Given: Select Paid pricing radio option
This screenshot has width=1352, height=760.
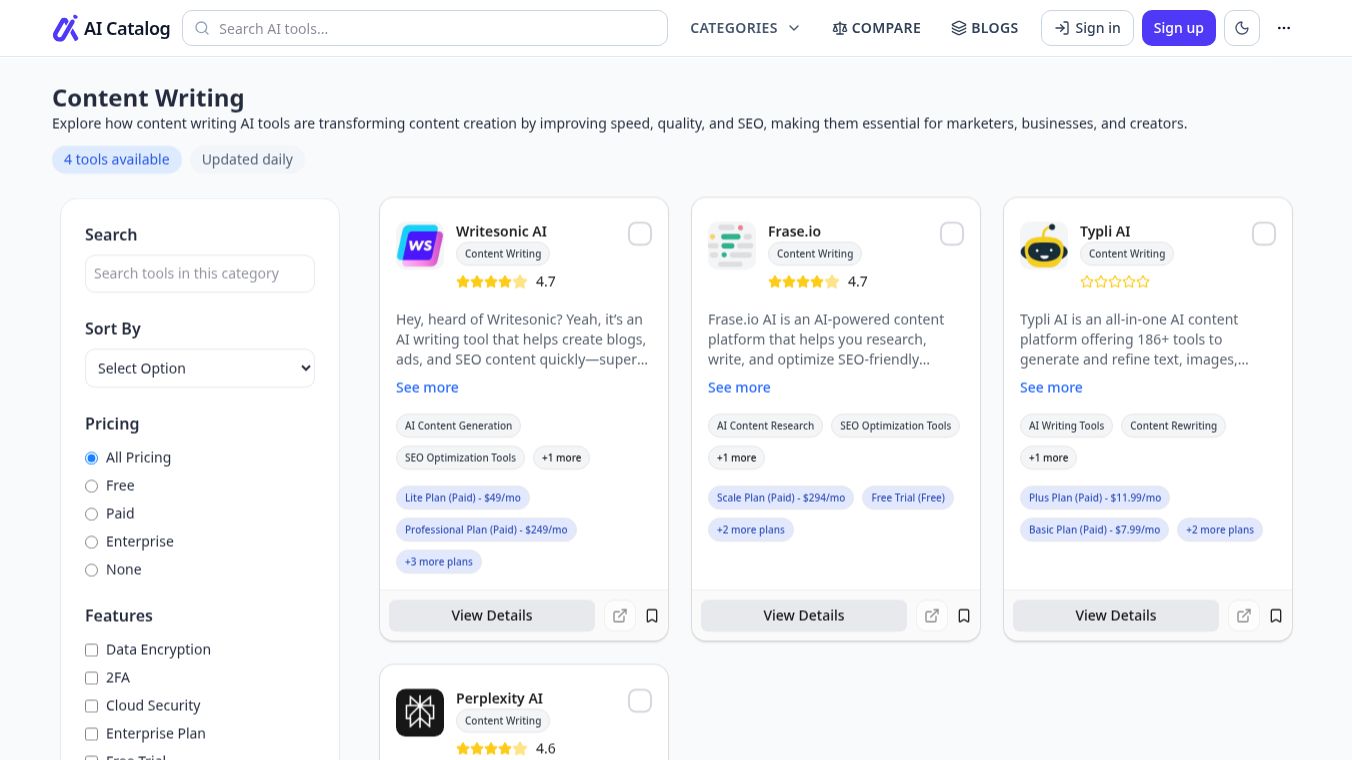Looking at the screenshot, I should click(92, 514).
